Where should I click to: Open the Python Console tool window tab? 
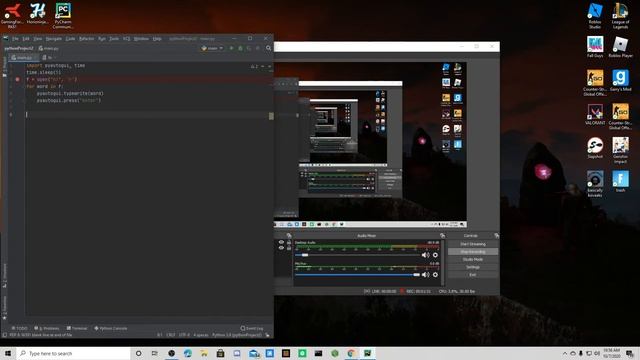111,328
